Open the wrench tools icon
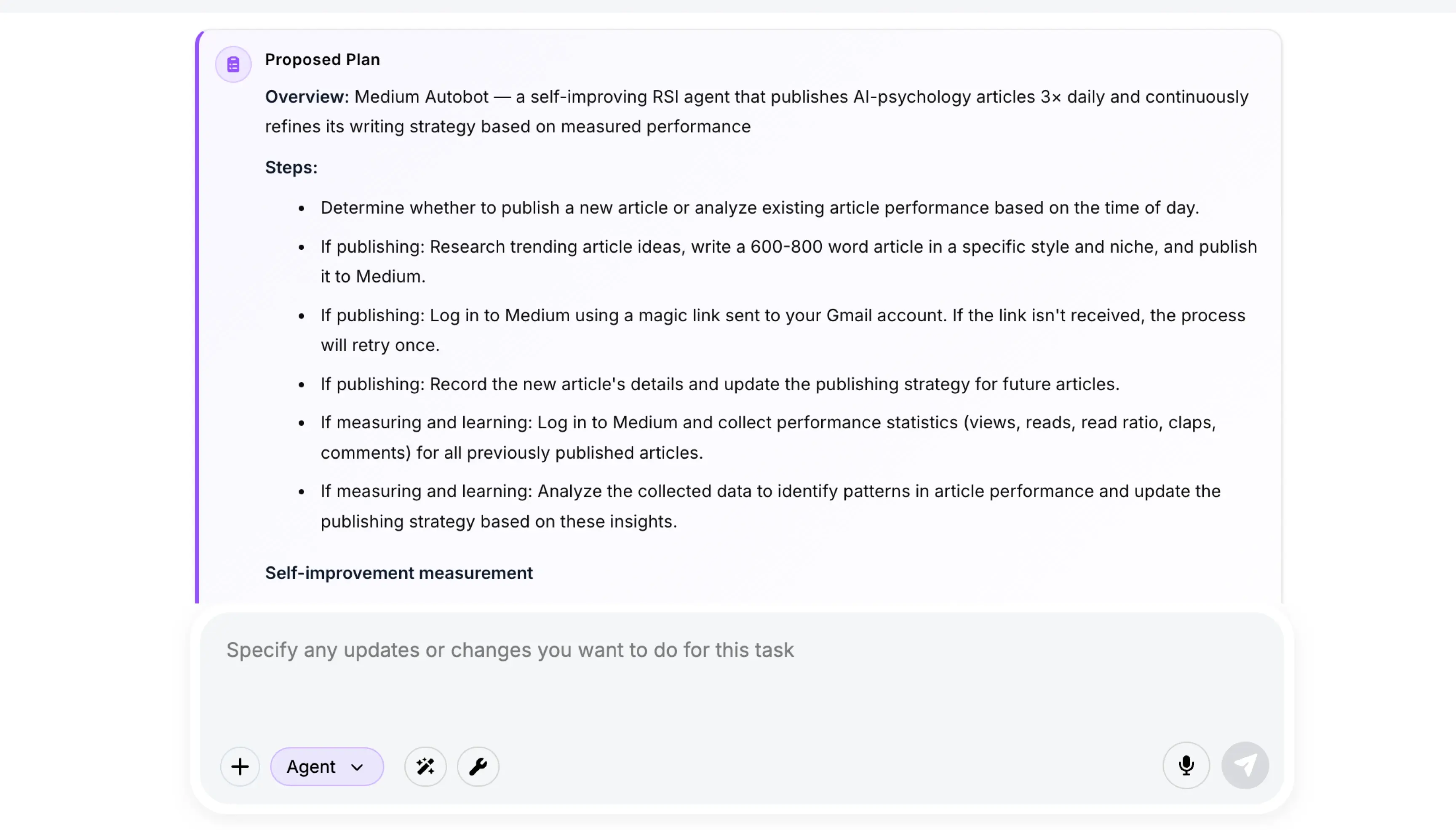The height and width of the screenshot is (830, 1456). coord(478,766)
